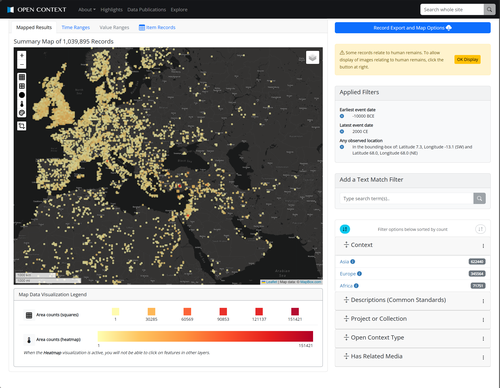Viewport: 500px width, 388px height.
Task: Remove the Latest event date filter
Action: click(x=342, y=131)
